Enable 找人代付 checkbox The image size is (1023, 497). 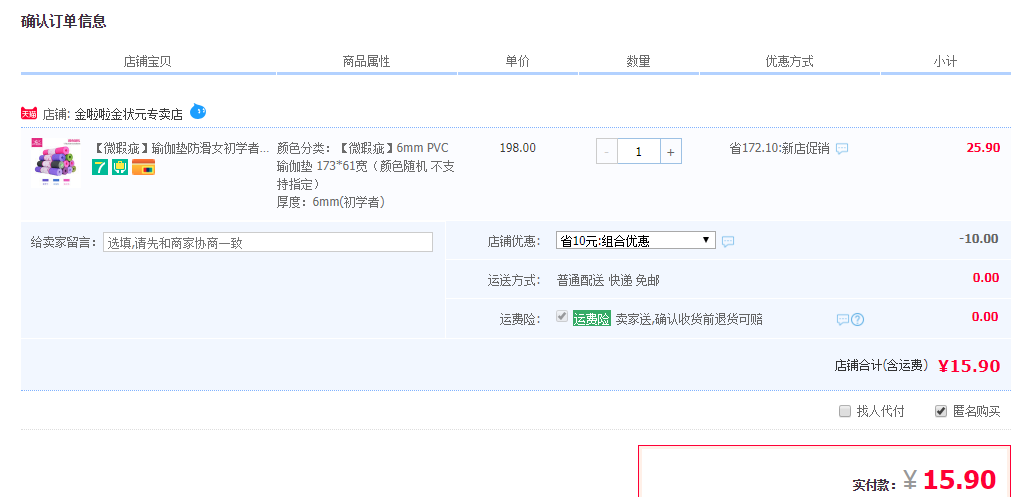(845, 411)
